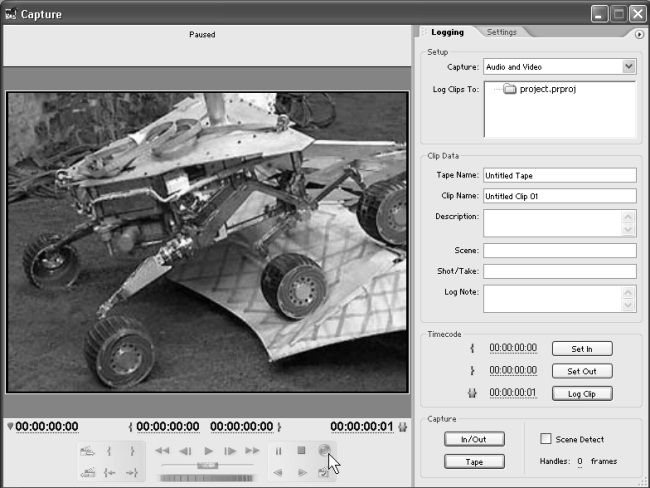Click the Record capture button
Screen dimensions: 650x488
(324, 451)
